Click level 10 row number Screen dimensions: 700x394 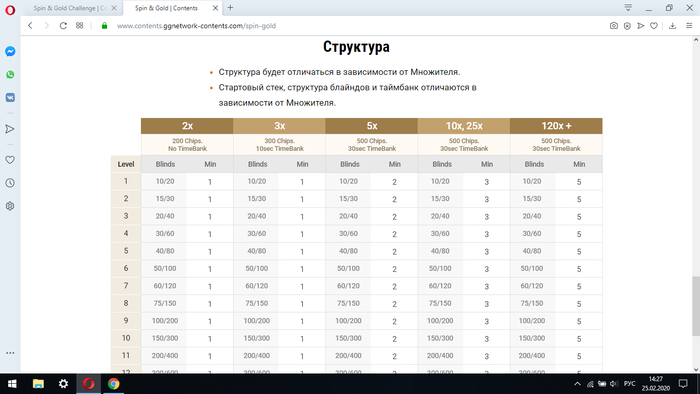[x=126, y=338]
